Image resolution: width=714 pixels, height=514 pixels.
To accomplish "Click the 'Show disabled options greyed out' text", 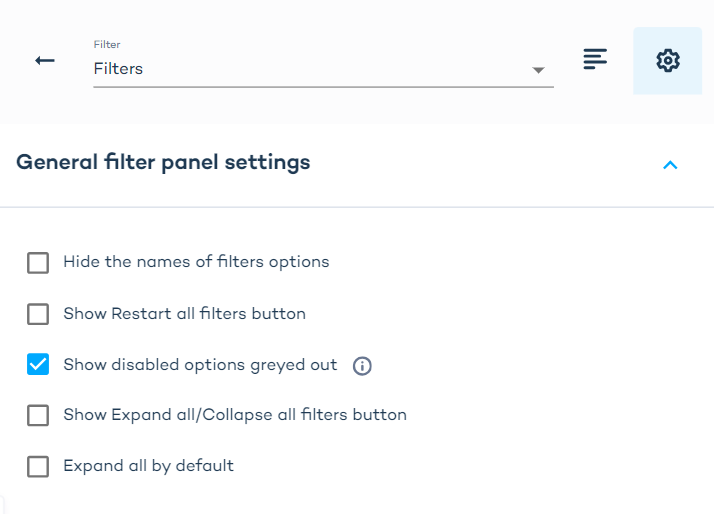I will coord(200,365).
